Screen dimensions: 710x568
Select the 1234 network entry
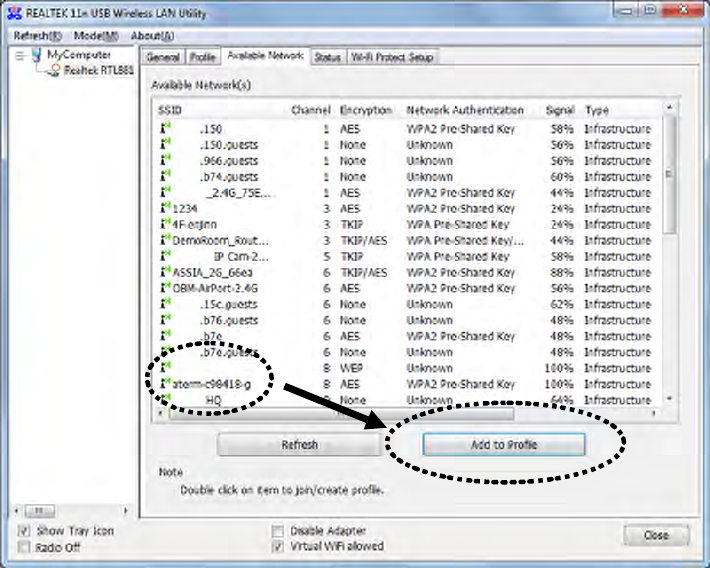[406, 208]
